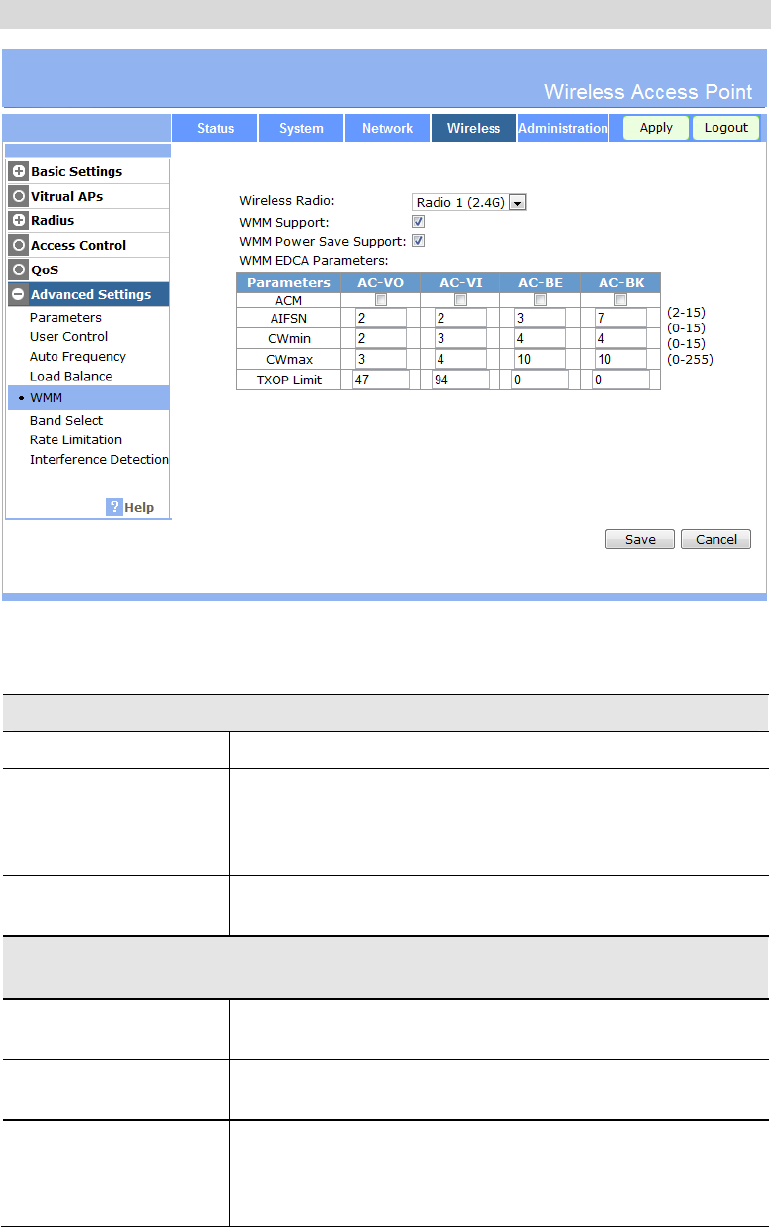Click the Help text link
This screenshot has height=1227, width=771.
(139, 507)
